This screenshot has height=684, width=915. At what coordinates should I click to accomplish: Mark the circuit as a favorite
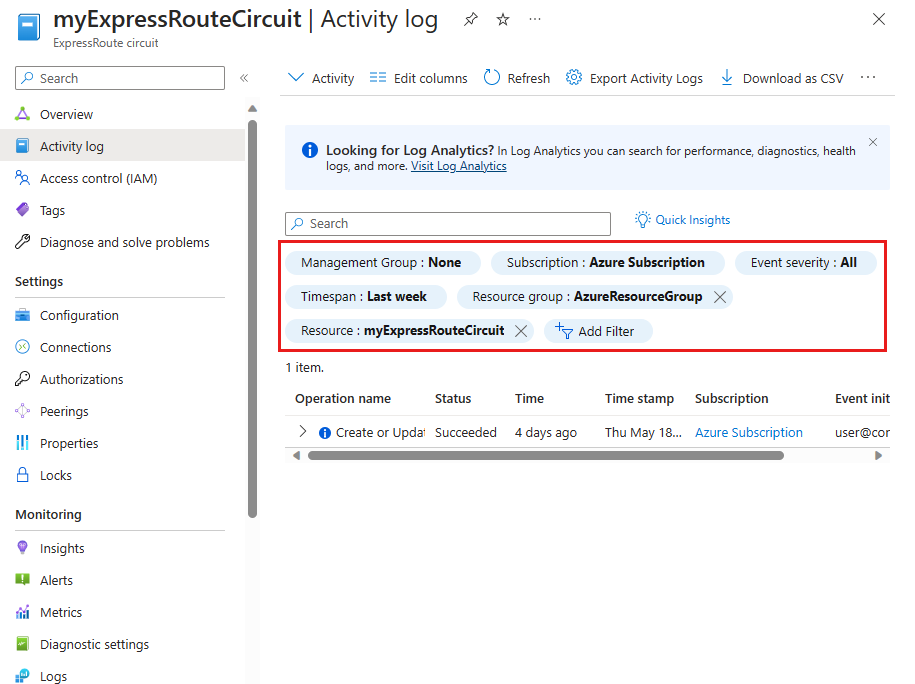click(503, 20)
